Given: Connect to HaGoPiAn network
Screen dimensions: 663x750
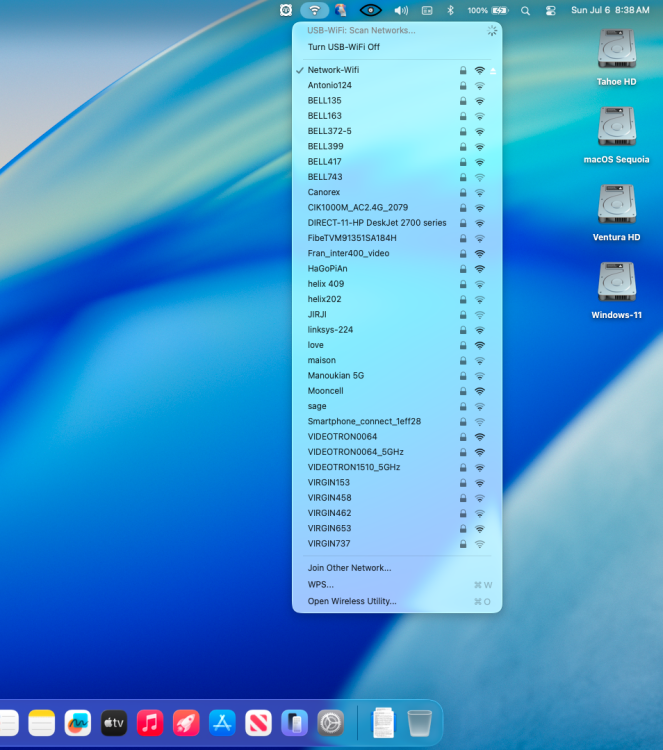Looking at the screenshot, I should click(397, 269).
